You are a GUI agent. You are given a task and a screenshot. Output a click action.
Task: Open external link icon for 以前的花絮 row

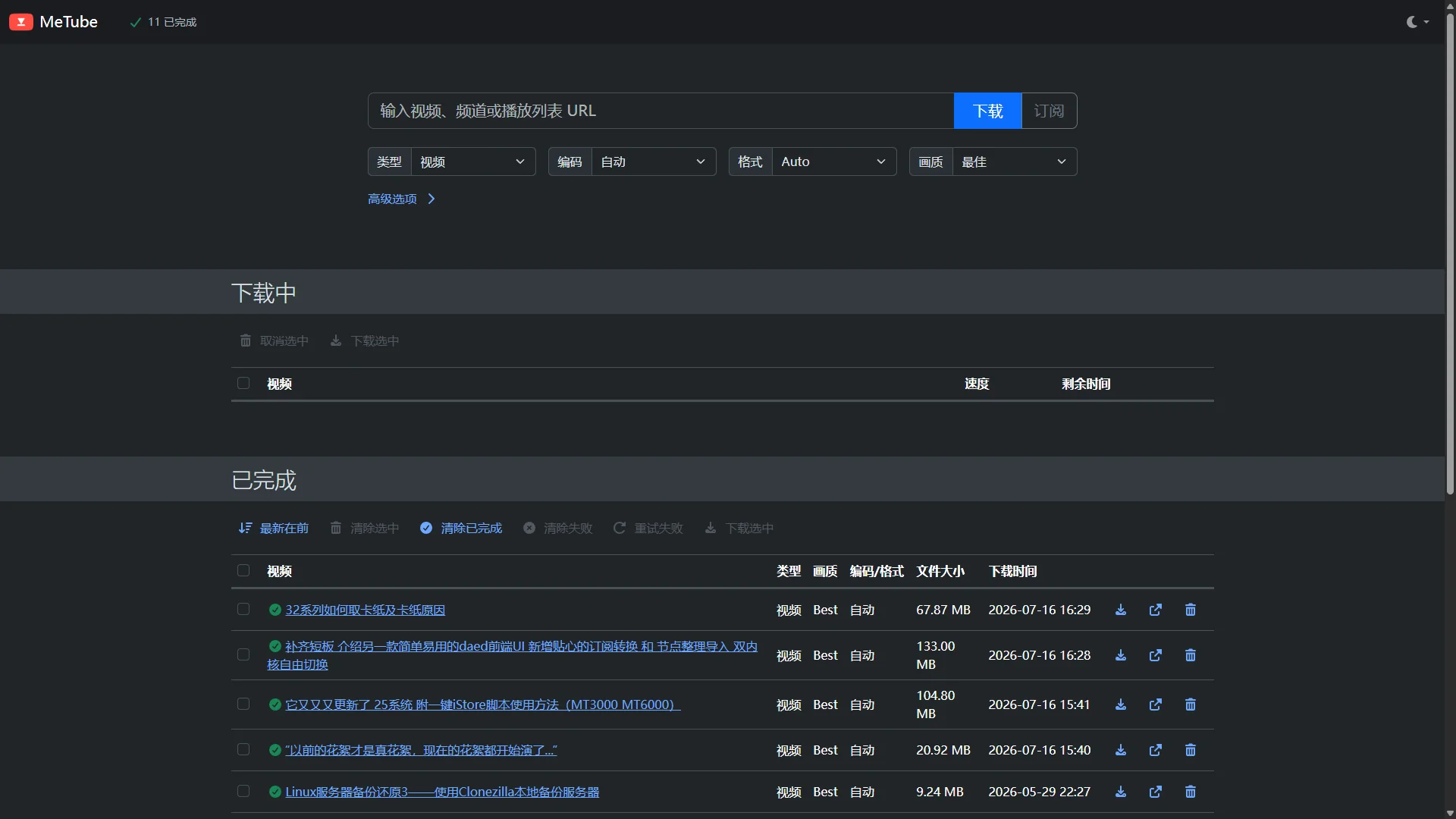coord(1156,750)
